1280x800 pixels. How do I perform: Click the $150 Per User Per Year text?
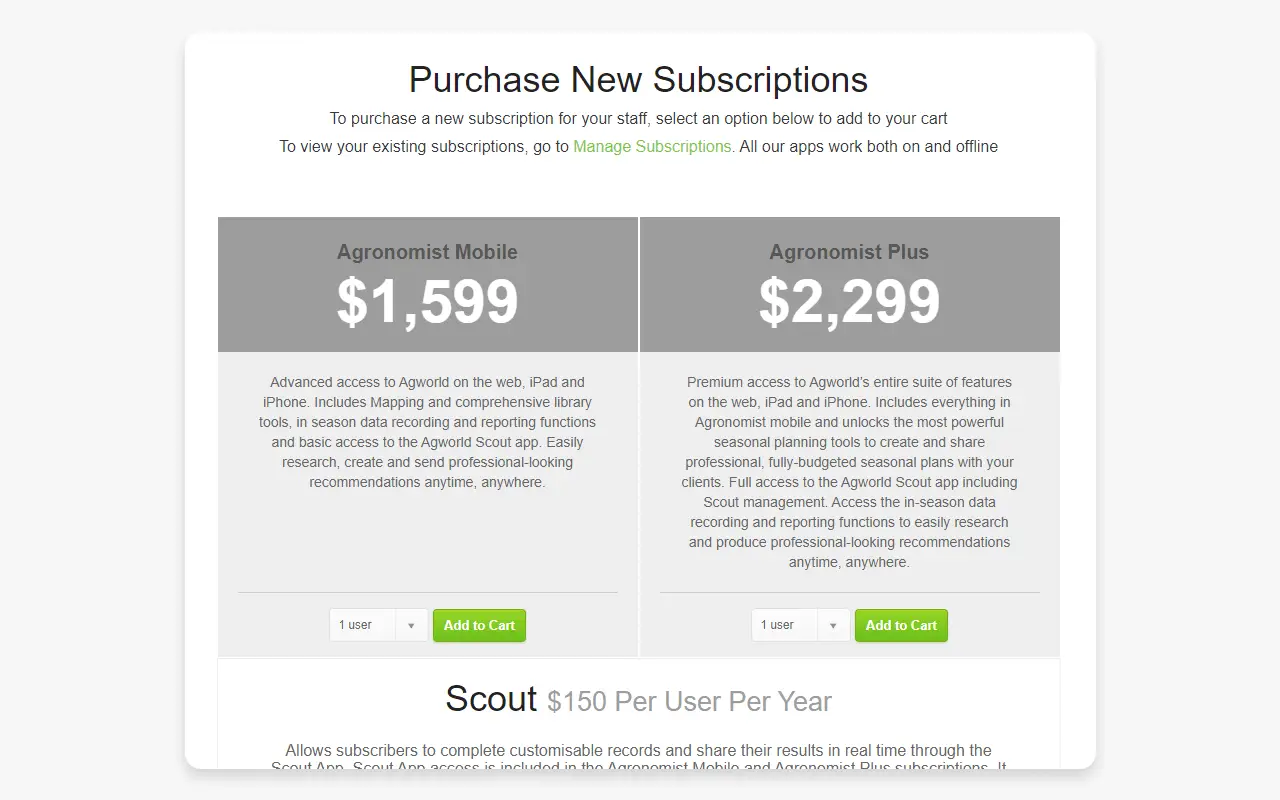point(689,702)
